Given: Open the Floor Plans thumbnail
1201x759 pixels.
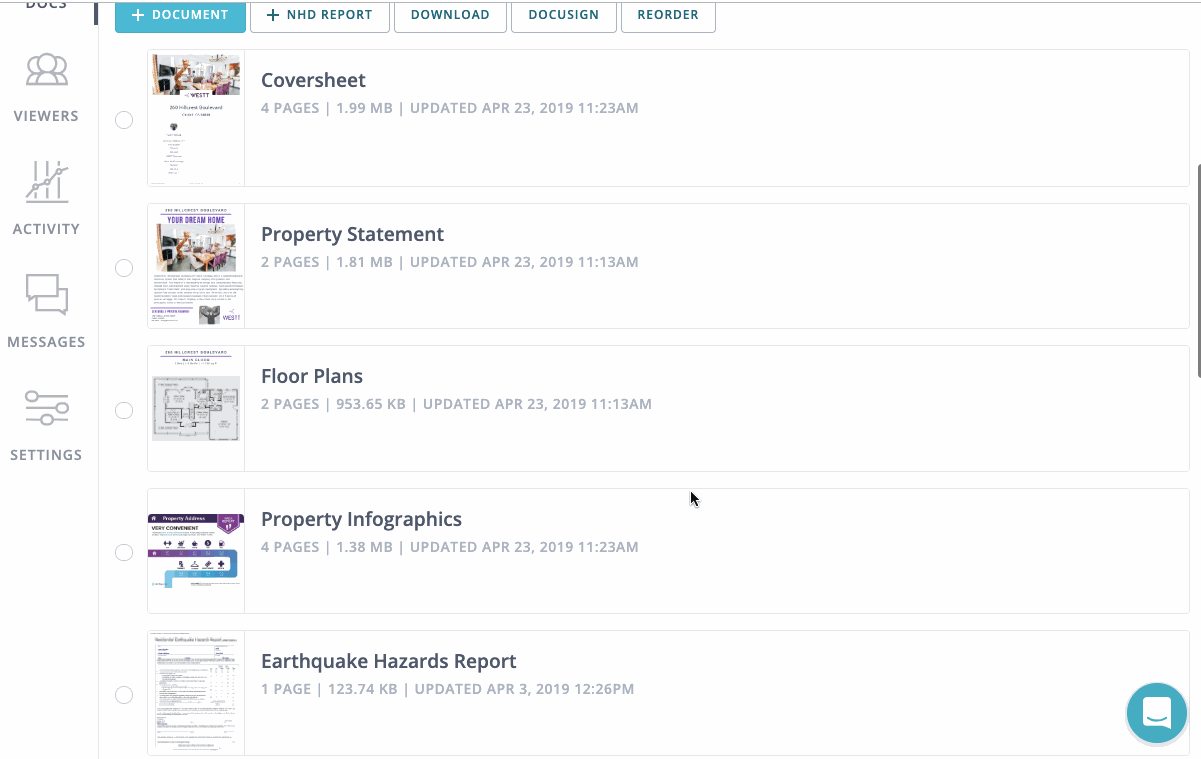Looking at the screenshot, I should tap(196, 408).
